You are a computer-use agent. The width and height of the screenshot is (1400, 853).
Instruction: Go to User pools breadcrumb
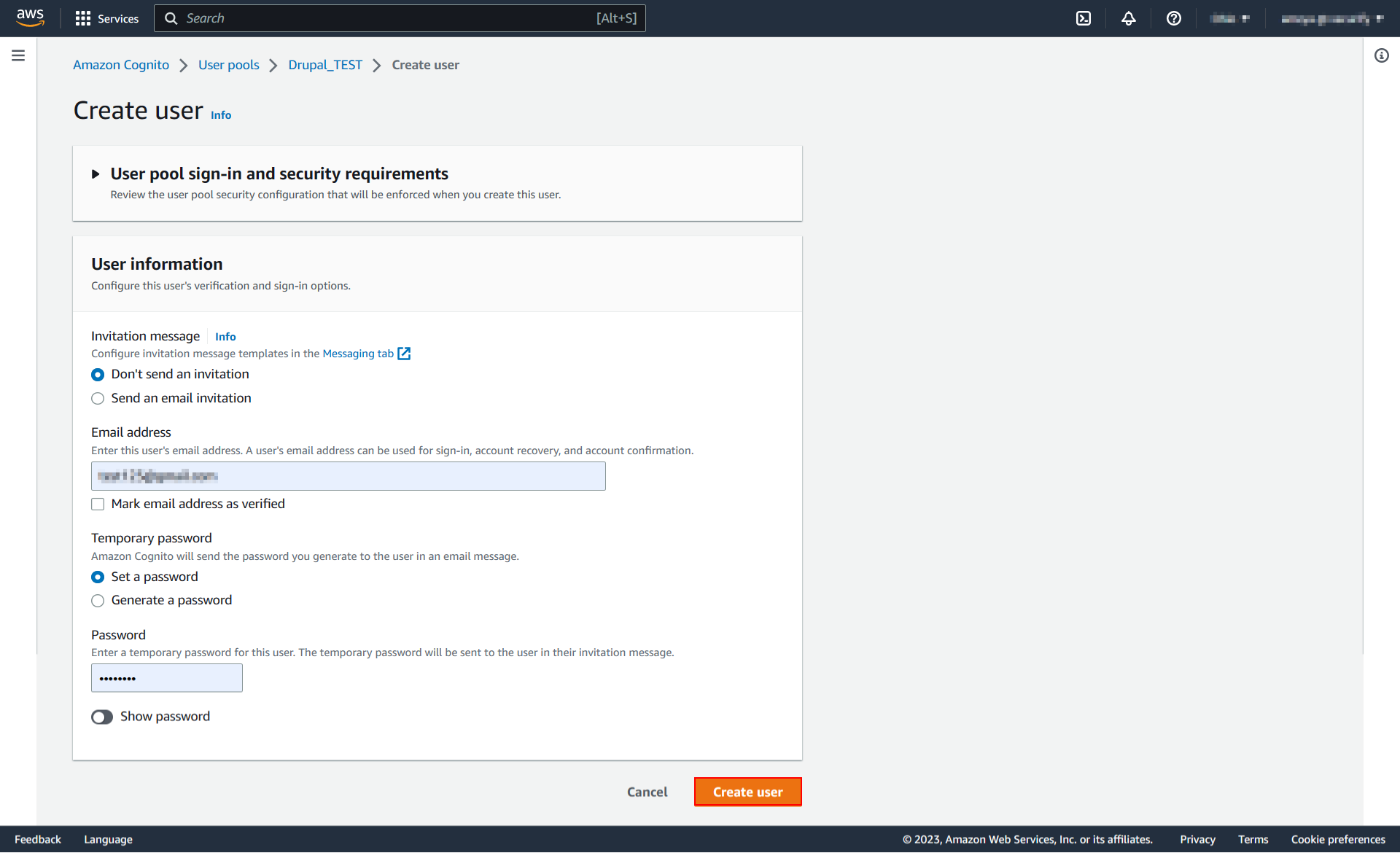pyautogui.click(x=228, y=65)
